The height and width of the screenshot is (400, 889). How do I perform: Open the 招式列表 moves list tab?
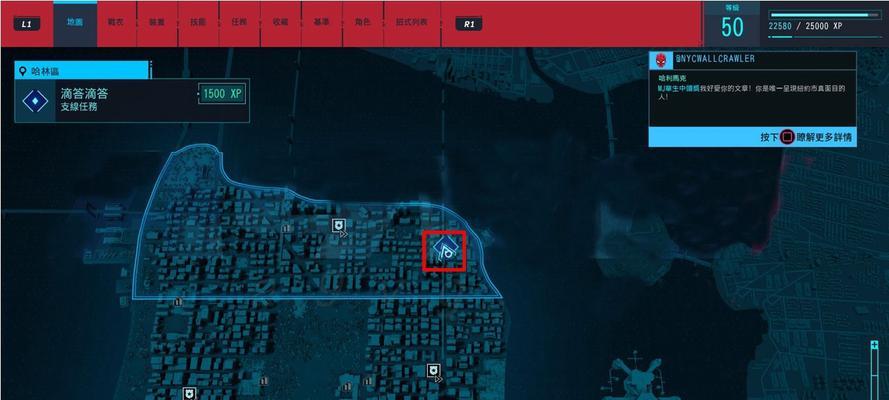coord(412,23)
